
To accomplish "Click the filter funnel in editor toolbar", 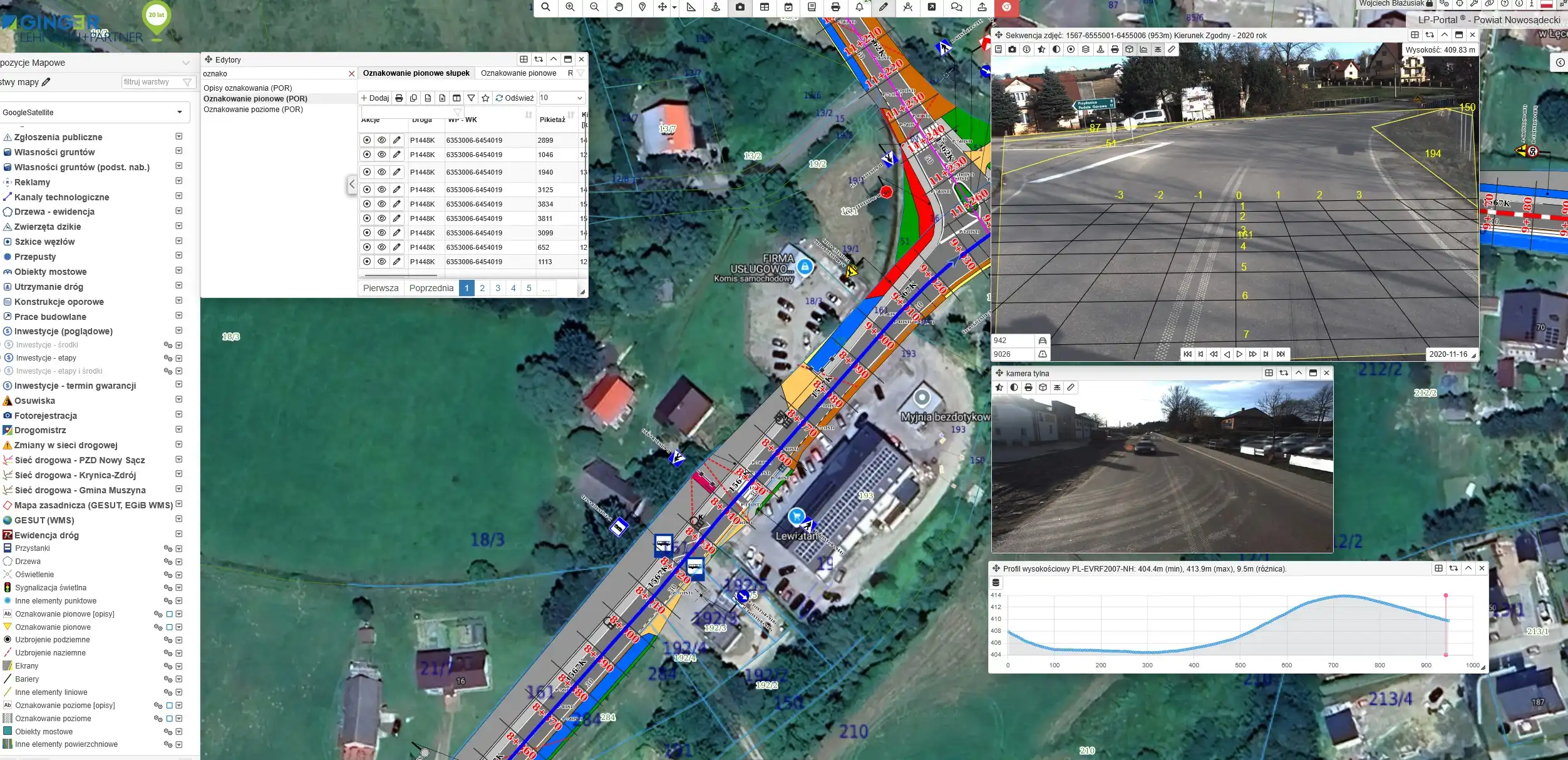I will coord(471,98).
